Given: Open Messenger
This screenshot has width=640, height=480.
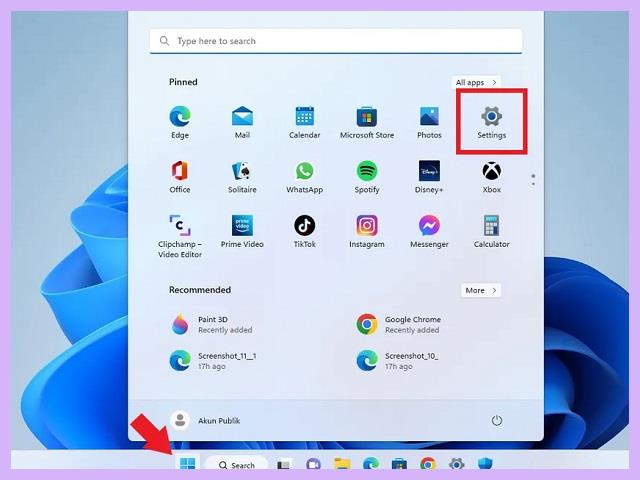Looking at the screenshot, I should point(429,231).
